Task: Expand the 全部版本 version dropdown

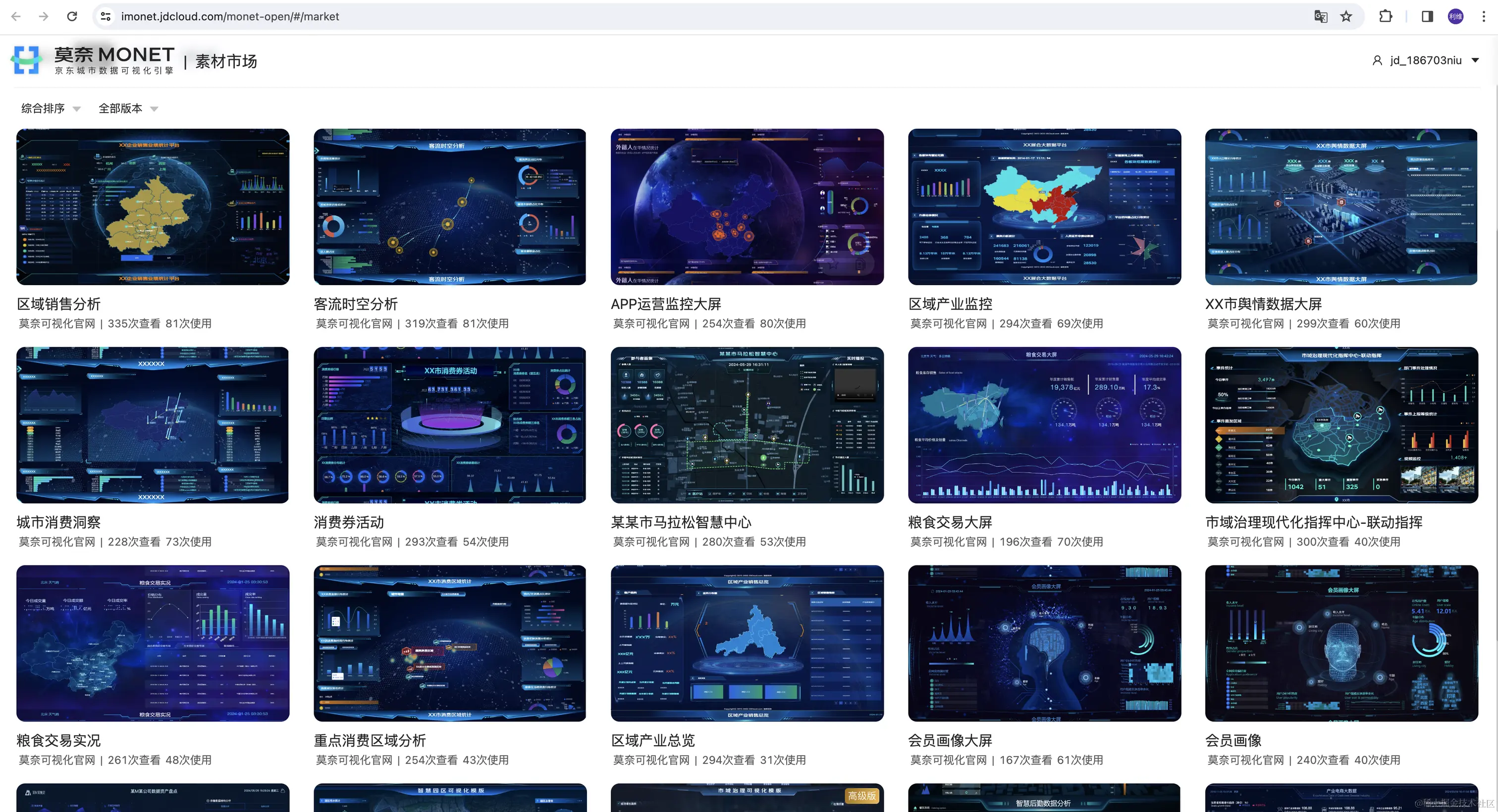Action: pyautogui.click(x=127, y=109)
